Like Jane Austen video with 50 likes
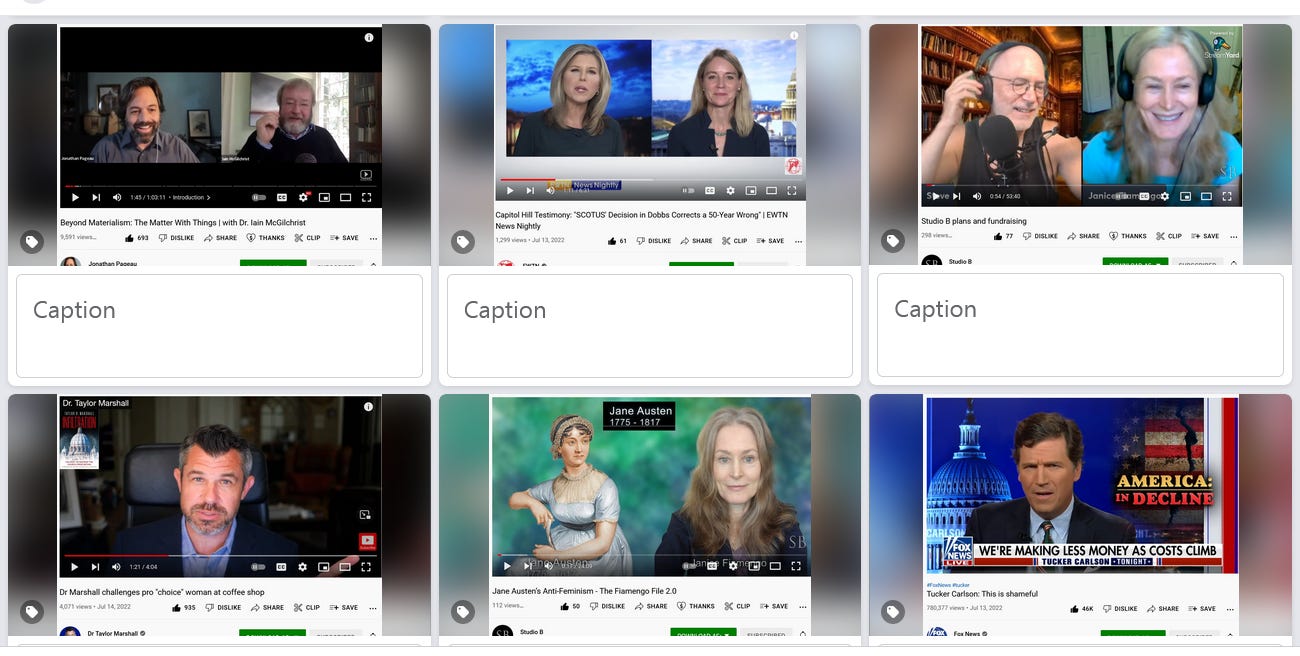The height and width of the screenshot is (656, 1300). click(x=569, y=606)
